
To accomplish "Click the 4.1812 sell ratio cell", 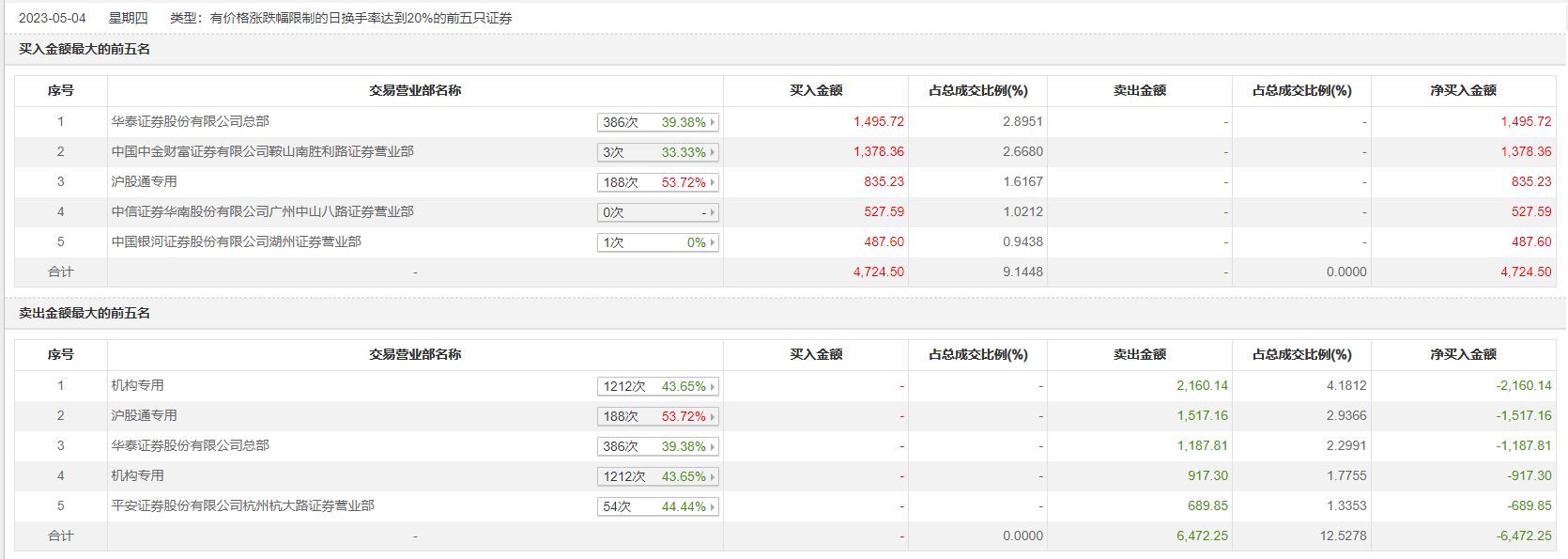I will (x=1346, y=386).
